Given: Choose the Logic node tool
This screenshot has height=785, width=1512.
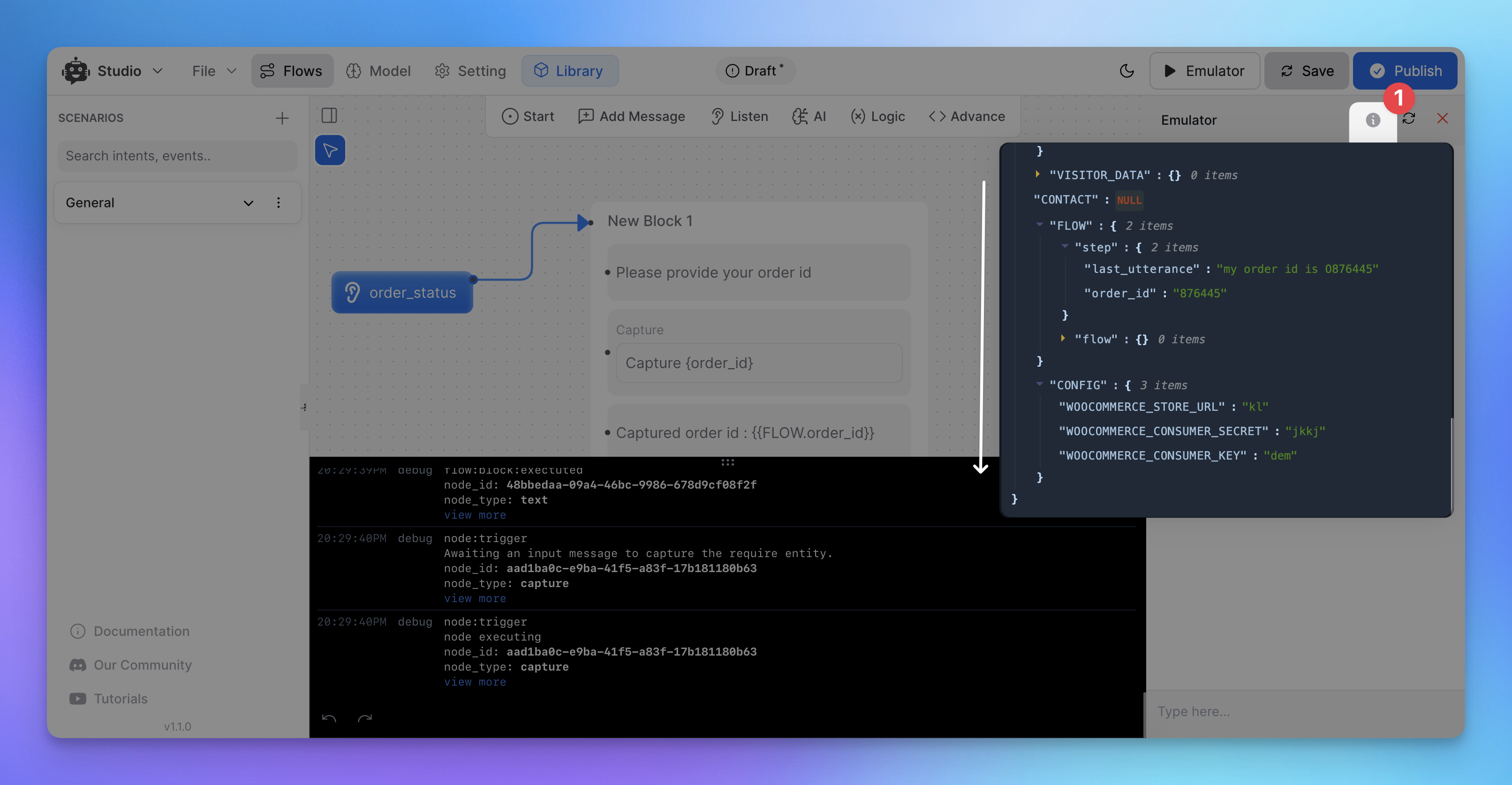Looking at the screenshot, I should coord(877,116).
